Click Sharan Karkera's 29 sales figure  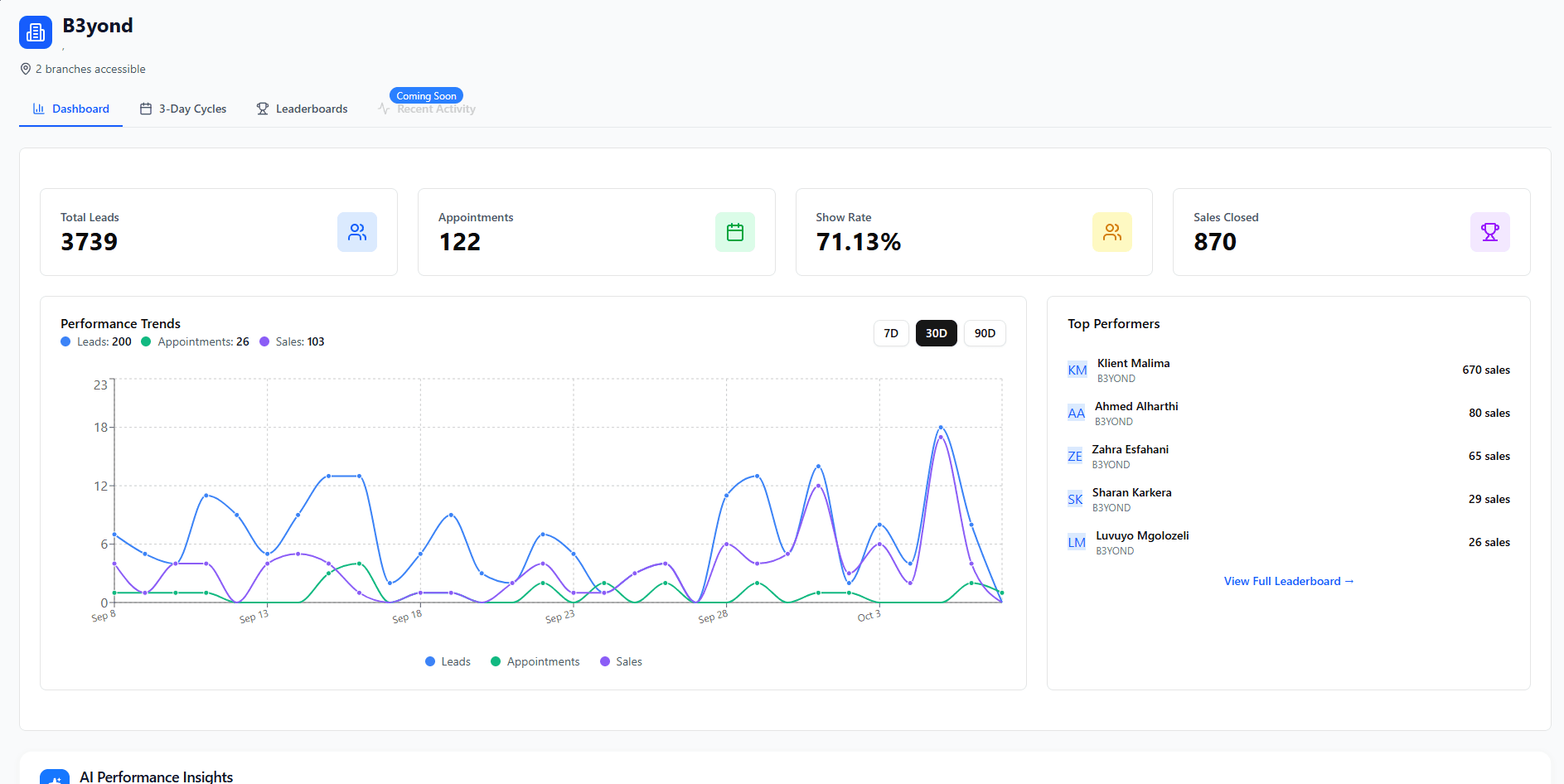pos(1489,499)
